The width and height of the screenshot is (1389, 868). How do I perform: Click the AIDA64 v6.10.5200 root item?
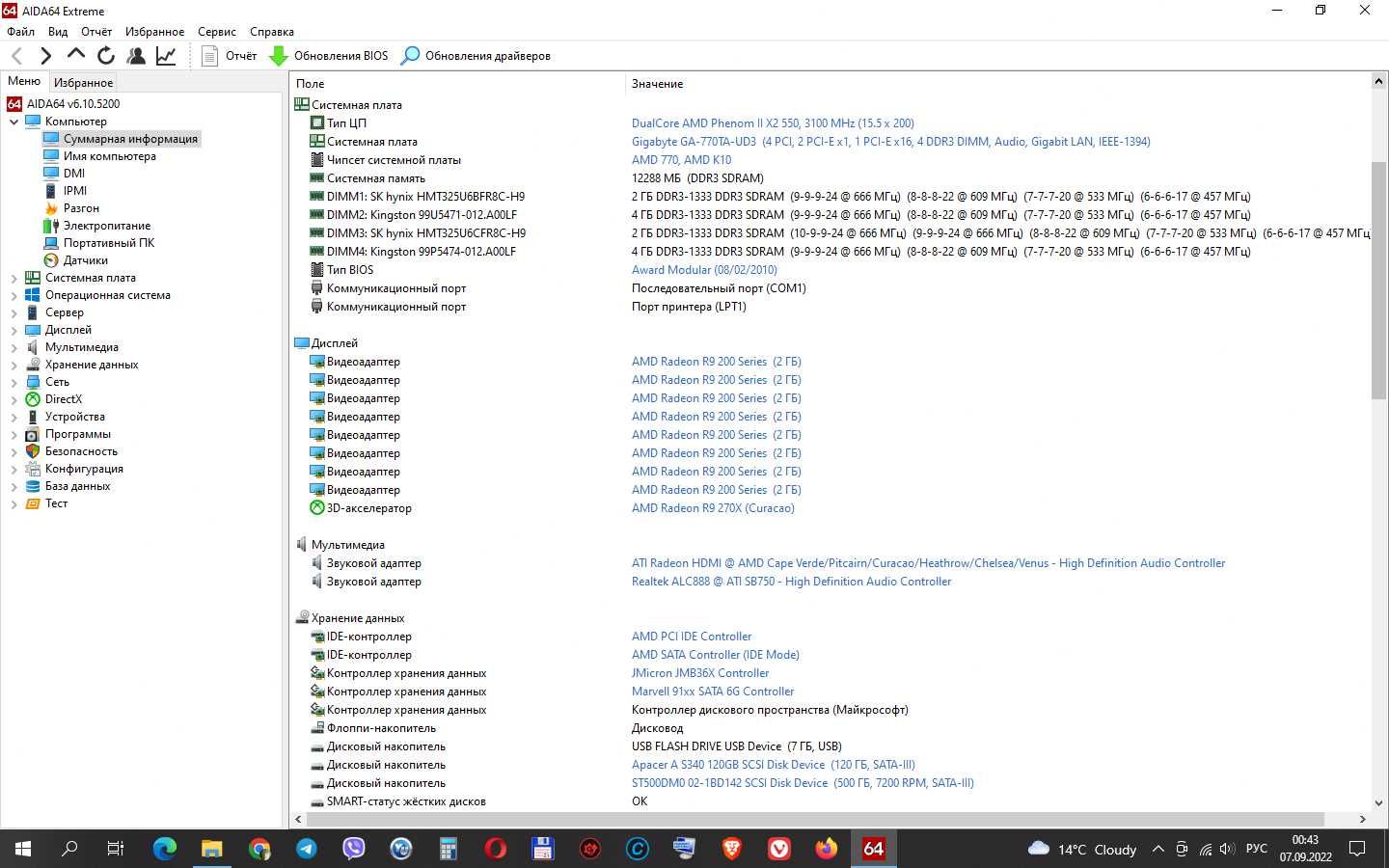point(73,104)
